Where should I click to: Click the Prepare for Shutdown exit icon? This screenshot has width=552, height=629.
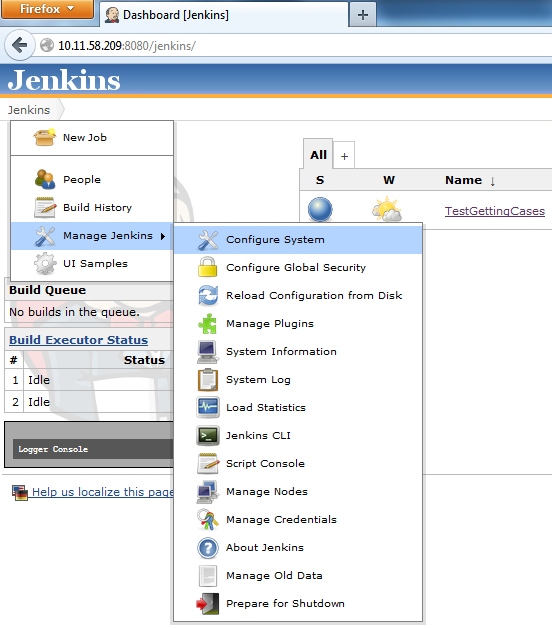tap(208, 604)
